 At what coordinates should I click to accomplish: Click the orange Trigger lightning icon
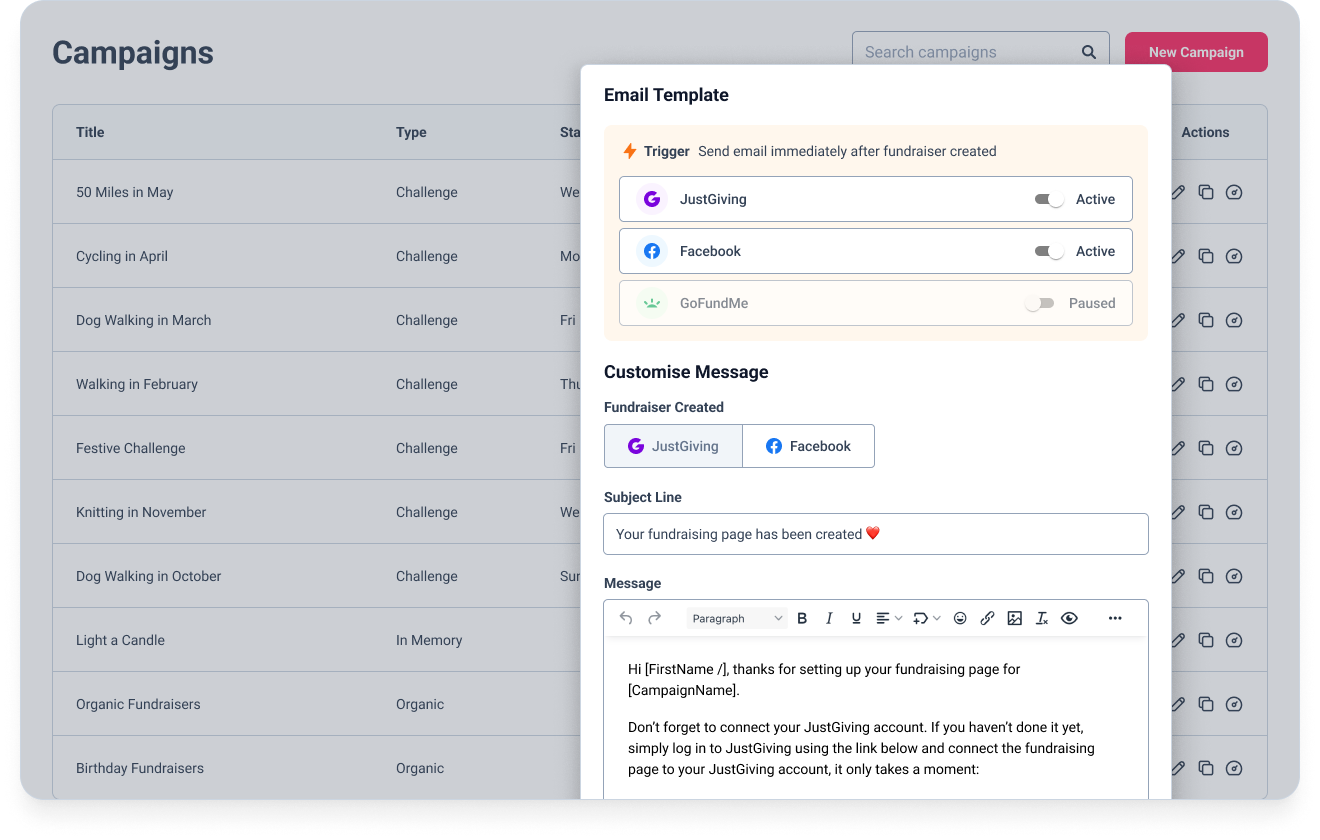(x=630, y=151)
